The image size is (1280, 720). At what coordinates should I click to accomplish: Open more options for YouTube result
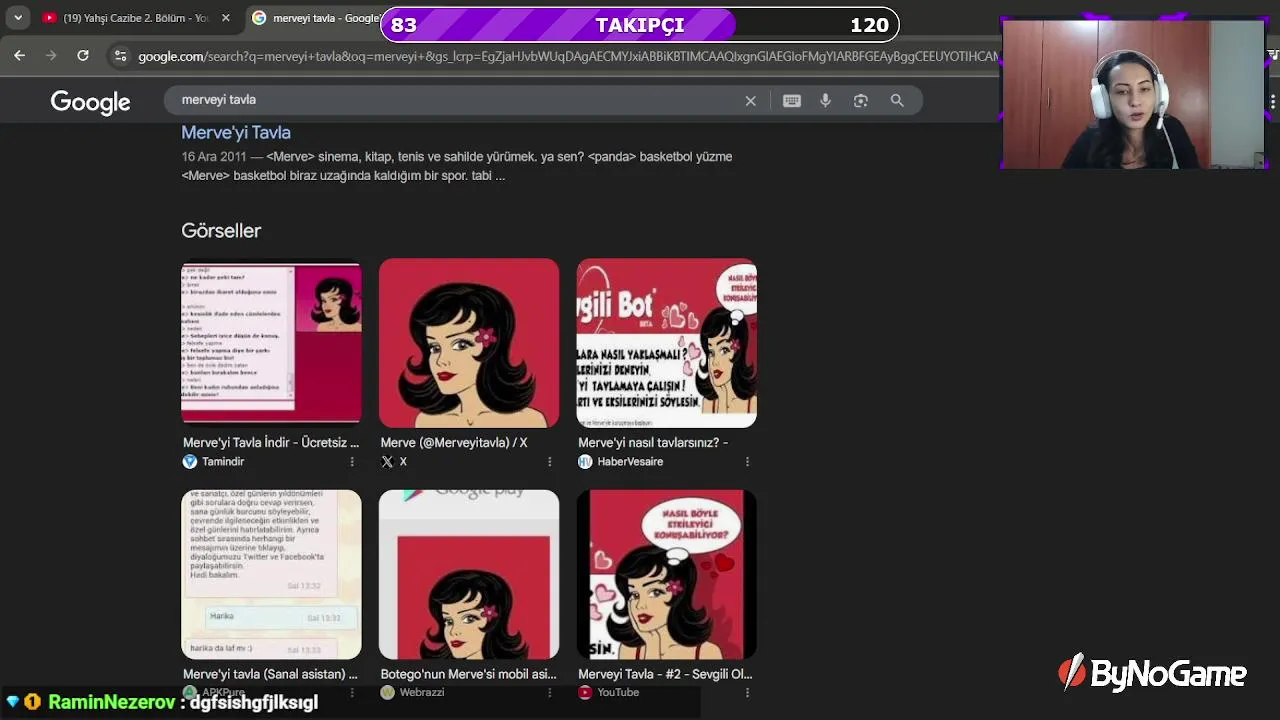(747, 692)
